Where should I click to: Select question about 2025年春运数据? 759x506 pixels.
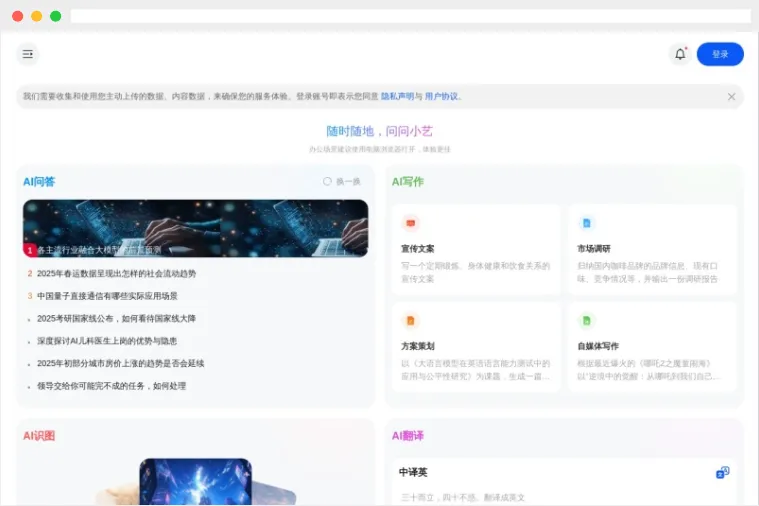tap(116, 273)
